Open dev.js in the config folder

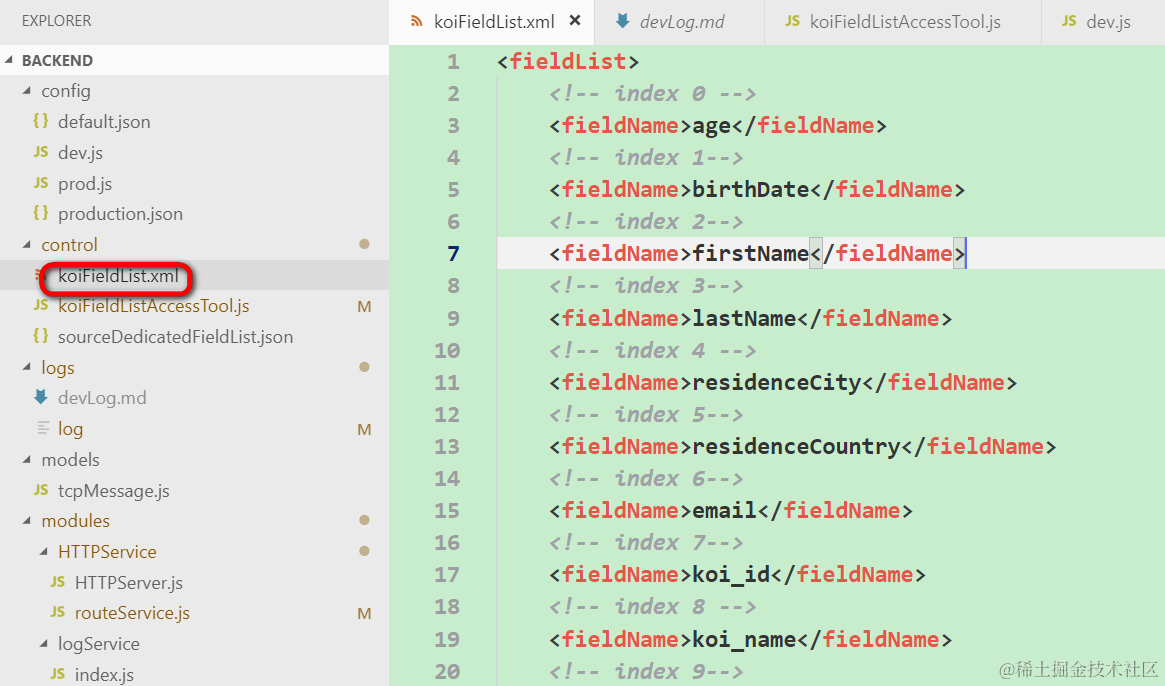coord(80,152)
